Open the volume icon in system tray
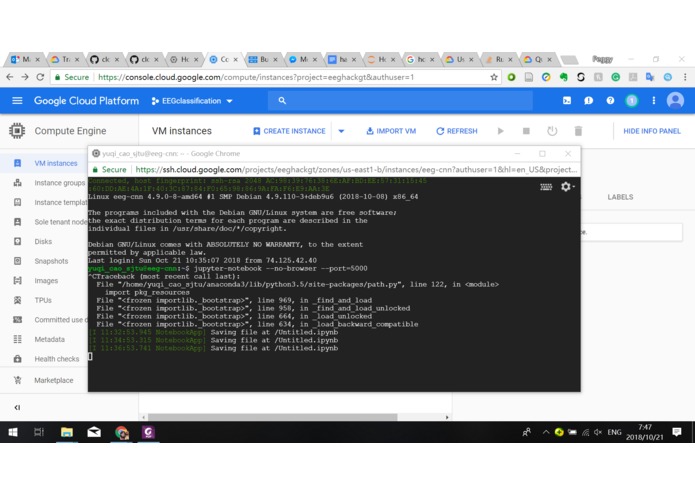This screenshot has height=494, width=695. [597, 432]
